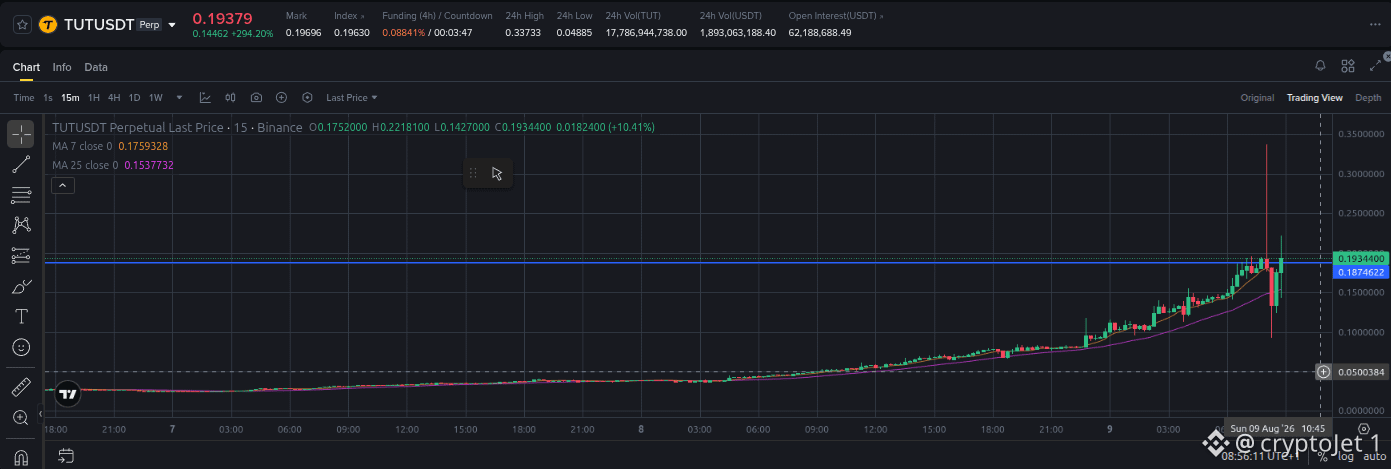Set interval to 1H
Image resolution: width=1391 pixels, height=469 pixels.
[x=94, y=98]
